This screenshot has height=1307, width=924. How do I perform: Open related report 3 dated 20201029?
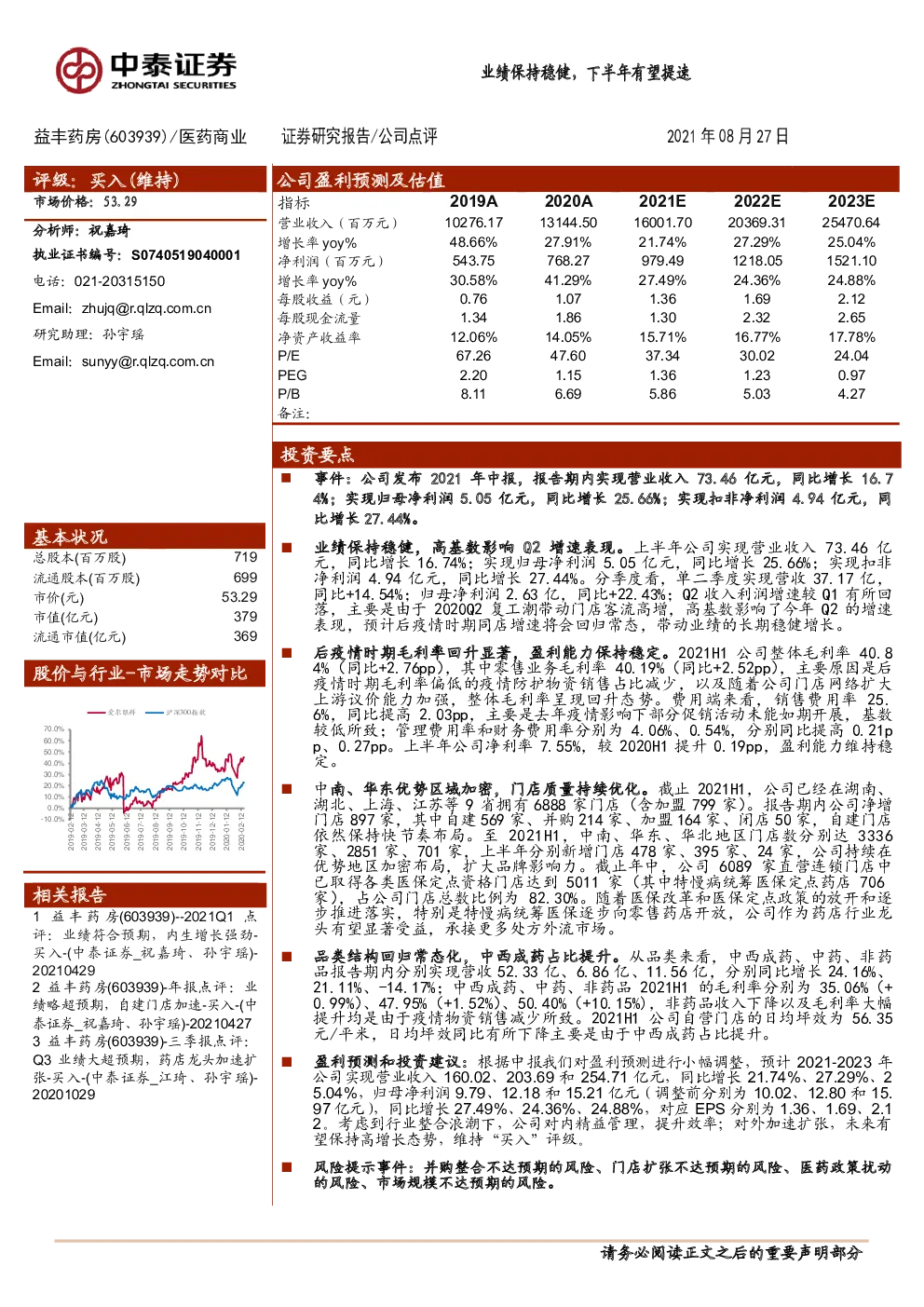click(x=144, y=1068)
